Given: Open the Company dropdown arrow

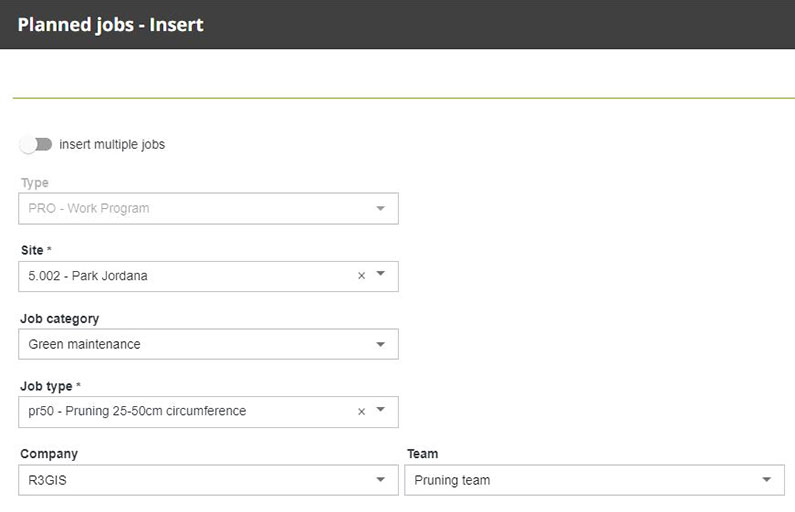Looking at the screenshot, I should [x=381, y=480].
